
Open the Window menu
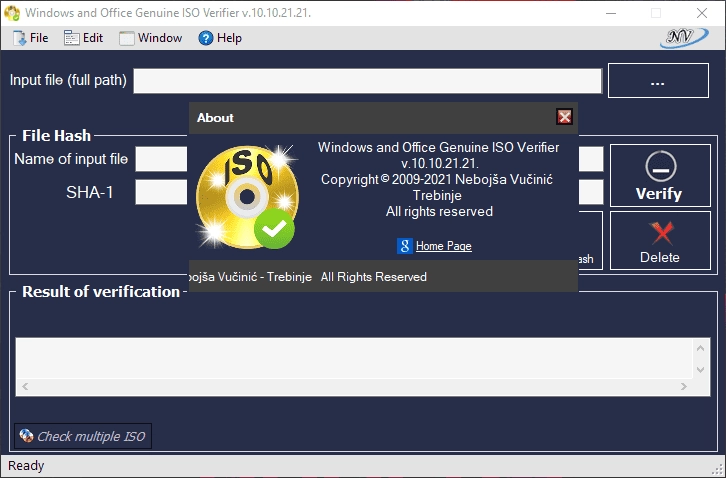pos(151,38)
